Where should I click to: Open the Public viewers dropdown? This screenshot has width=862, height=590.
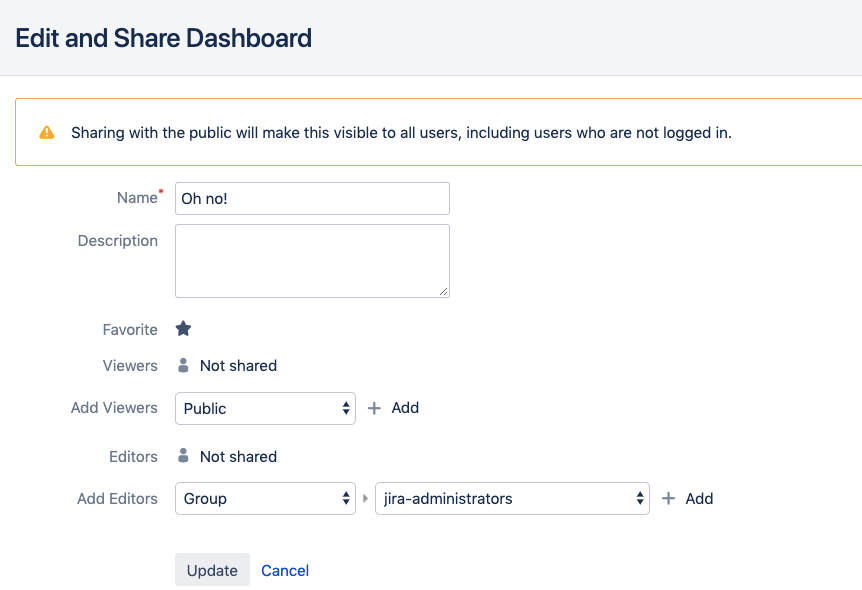point(265,408)
